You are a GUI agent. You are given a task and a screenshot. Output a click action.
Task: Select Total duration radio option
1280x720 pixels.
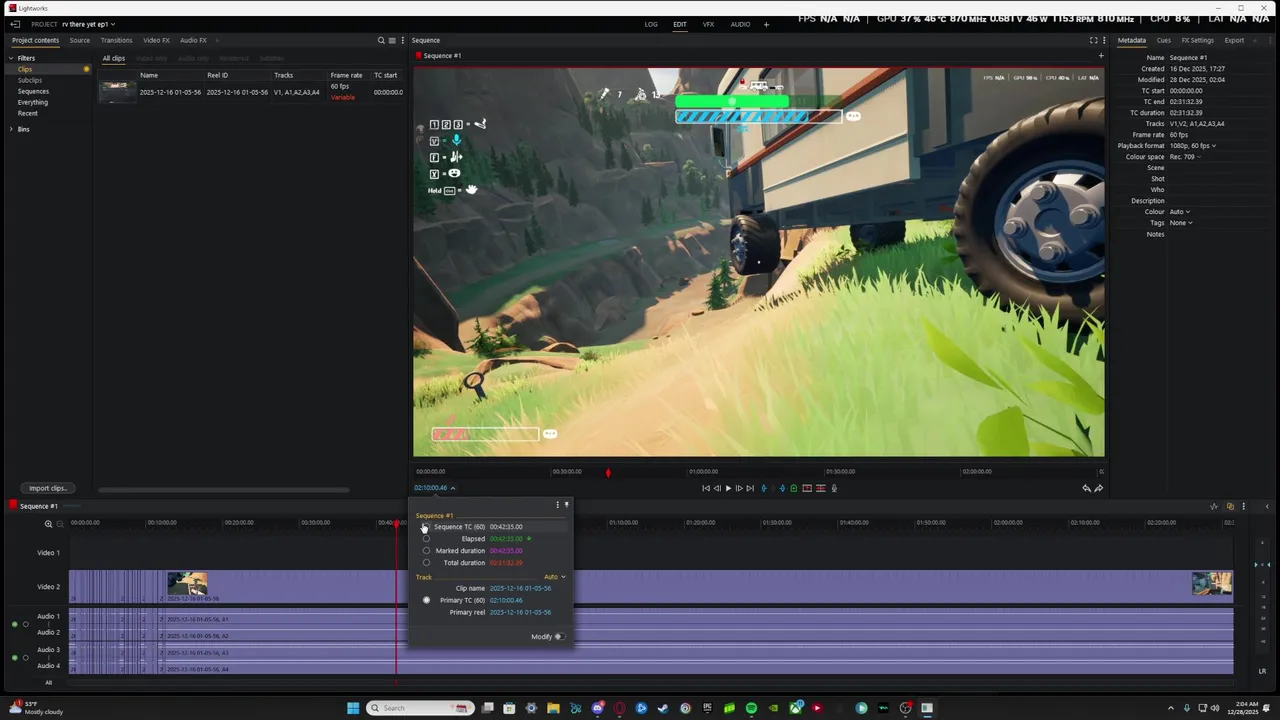[x=426, y=563]
